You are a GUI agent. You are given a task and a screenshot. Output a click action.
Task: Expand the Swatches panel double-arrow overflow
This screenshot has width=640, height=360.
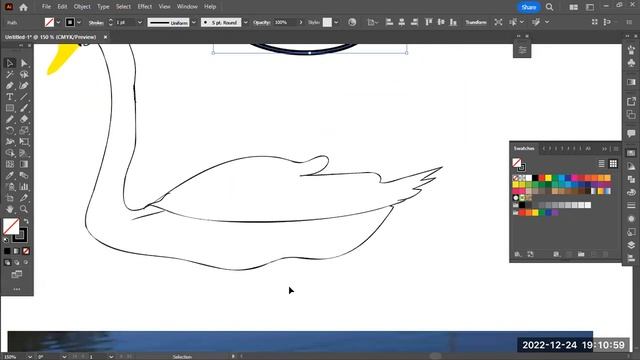604,149
